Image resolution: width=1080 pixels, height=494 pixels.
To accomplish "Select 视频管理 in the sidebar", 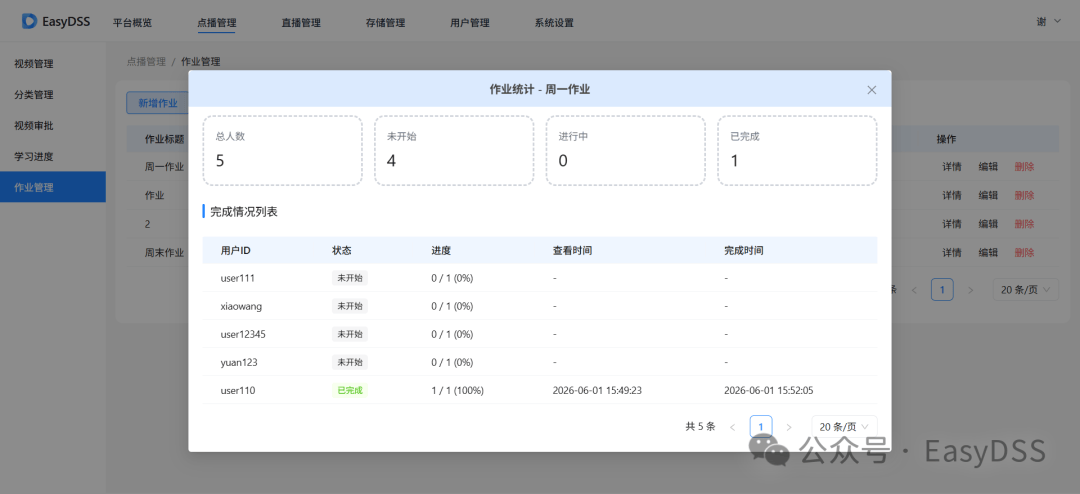I will click(x=53, y=64).
